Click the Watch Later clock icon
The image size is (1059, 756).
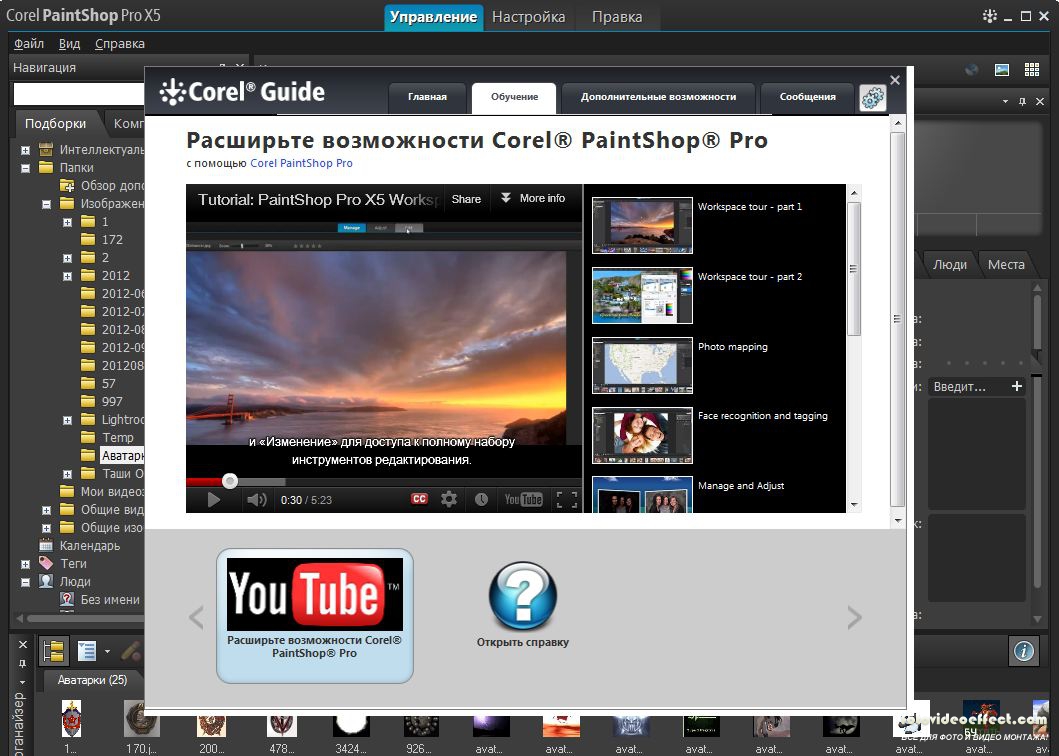tap(481, 499)
